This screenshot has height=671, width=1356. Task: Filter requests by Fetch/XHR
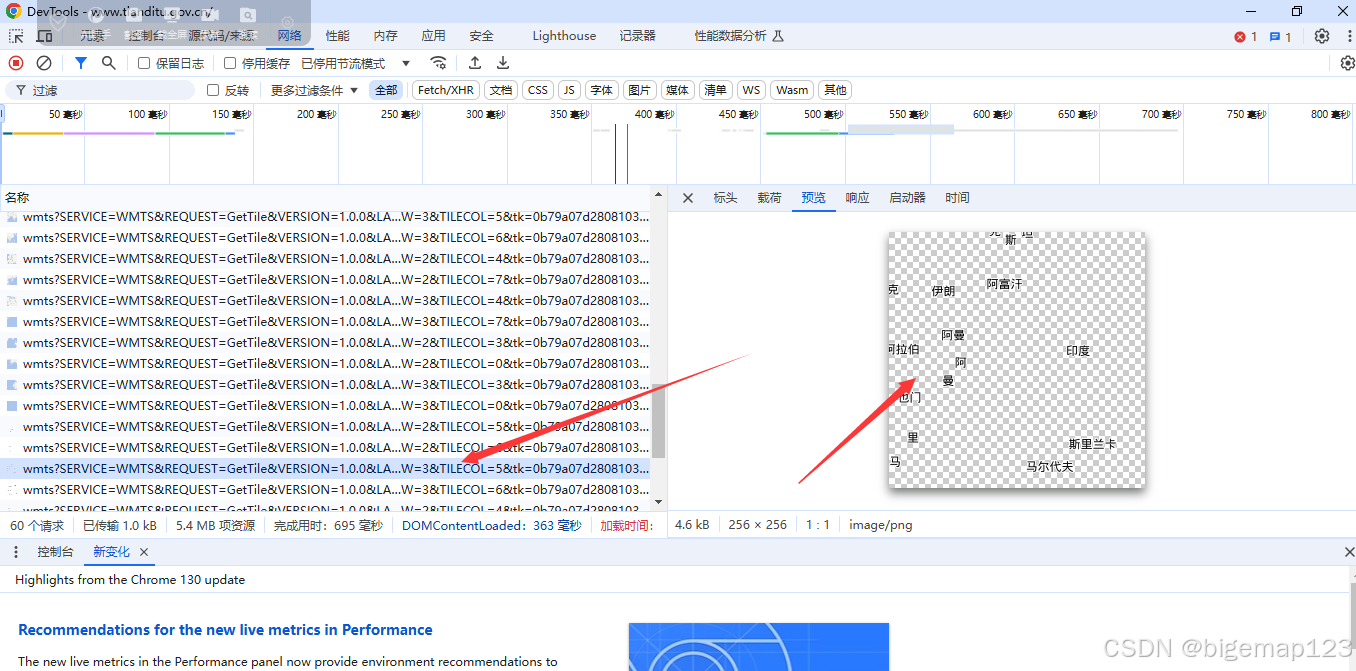tap(446, 90)
